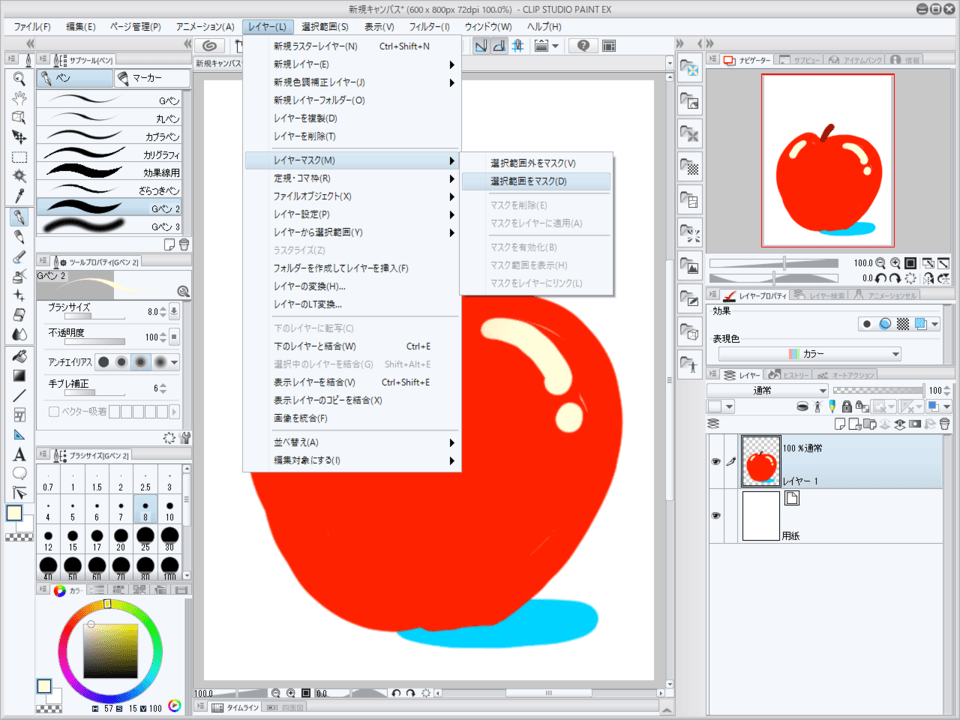Expand 定規・コマ枠(R) submenu

(x=452, y=179)
